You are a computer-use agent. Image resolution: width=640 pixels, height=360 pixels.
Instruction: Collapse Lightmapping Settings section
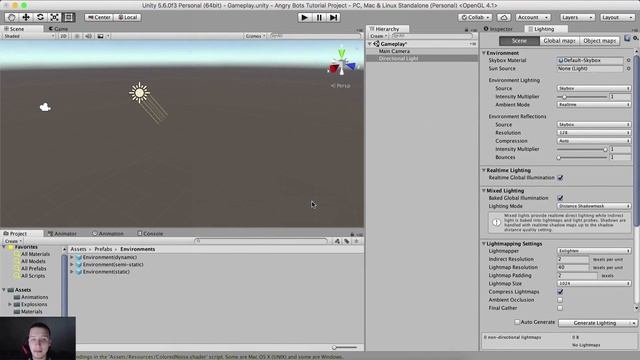pos(484,244)
